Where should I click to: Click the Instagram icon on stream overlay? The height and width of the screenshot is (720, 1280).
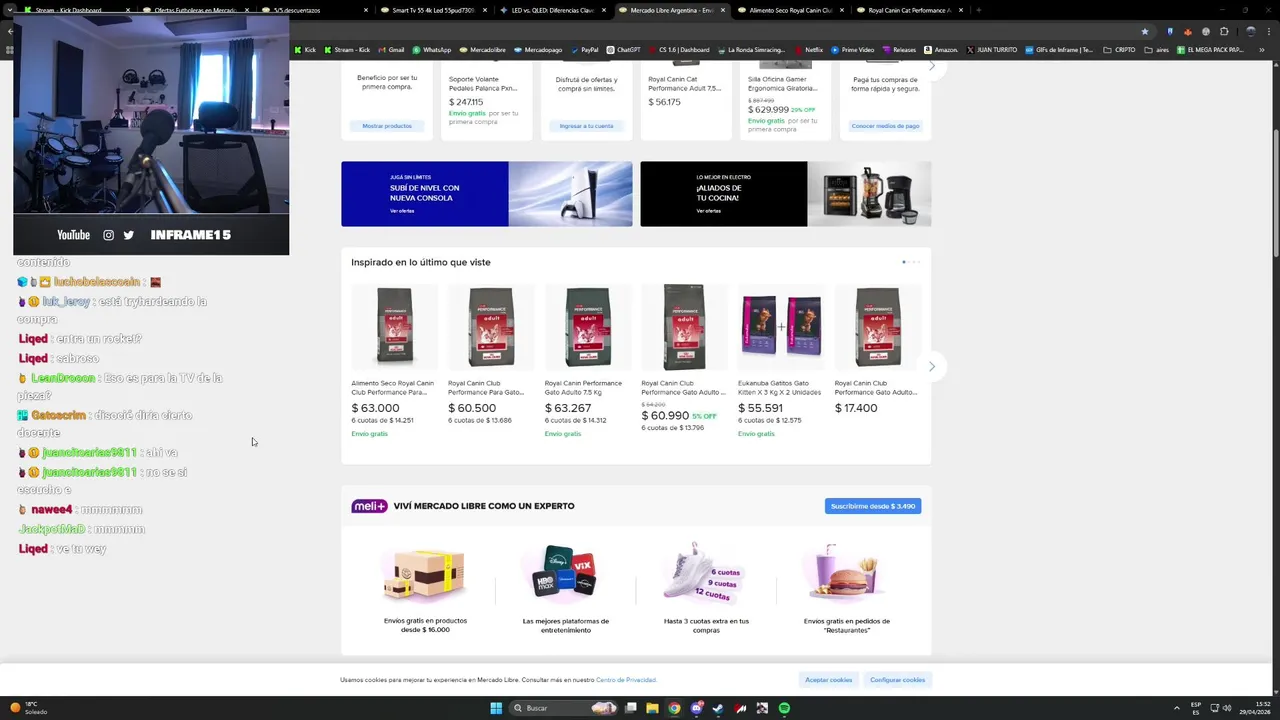[x=108, y=235]
